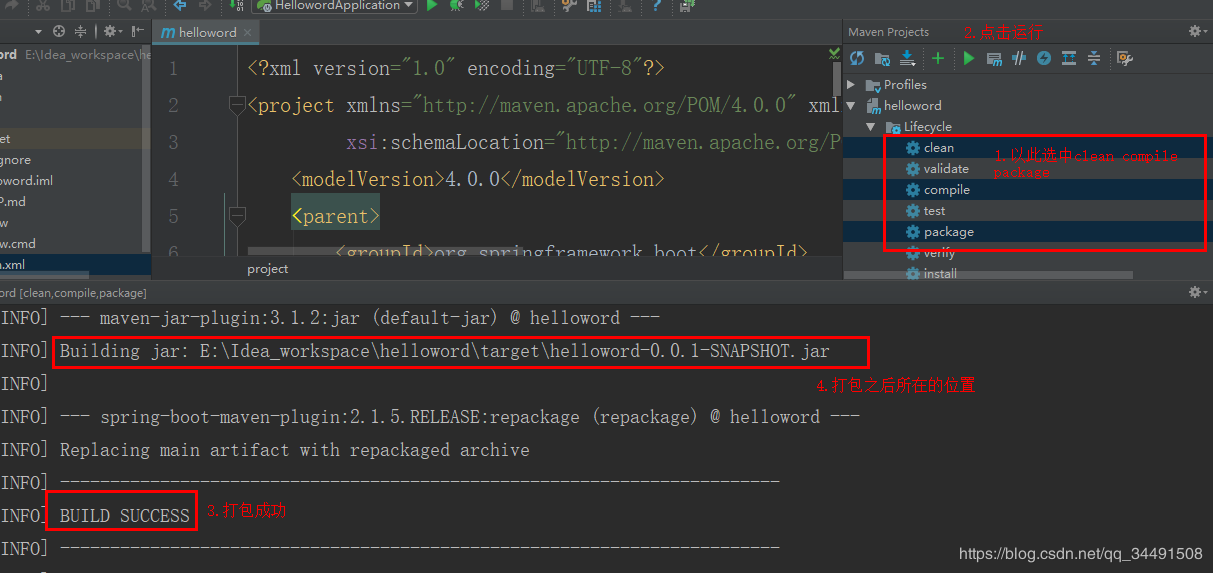This screenshot has width=1213, height=573.
Task: Navigate forward with right arrow icon
Action: point(205,6)
